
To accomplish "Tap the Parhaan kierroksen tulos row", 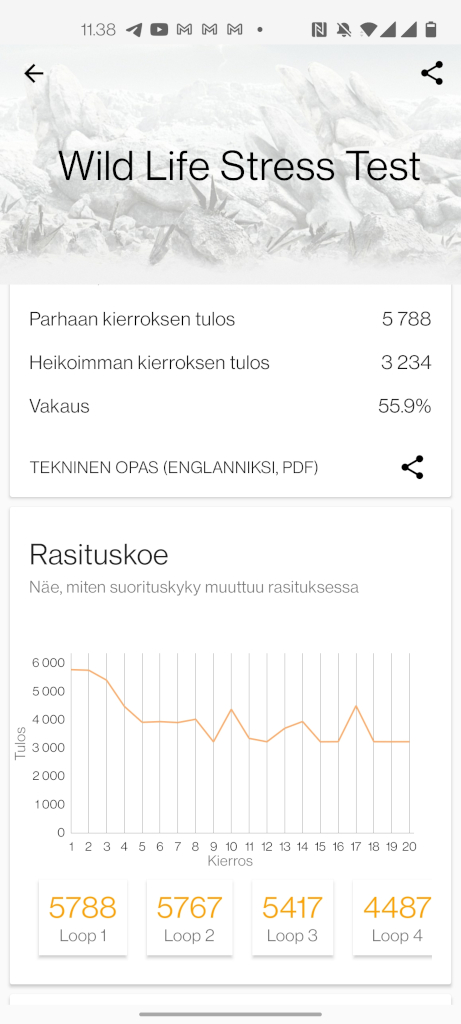I will [230, 319].
